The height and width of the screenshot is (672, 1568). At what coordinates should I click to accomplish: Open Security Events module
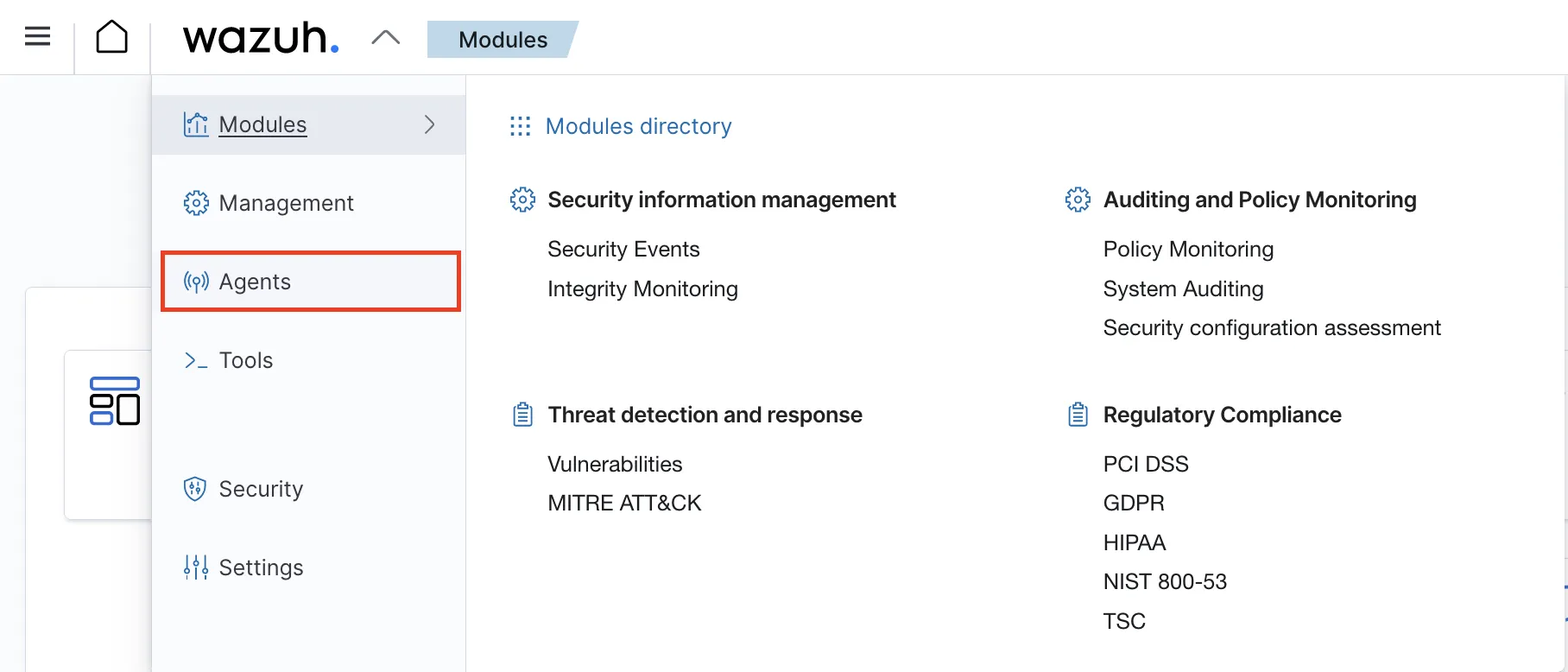point(623,249)
